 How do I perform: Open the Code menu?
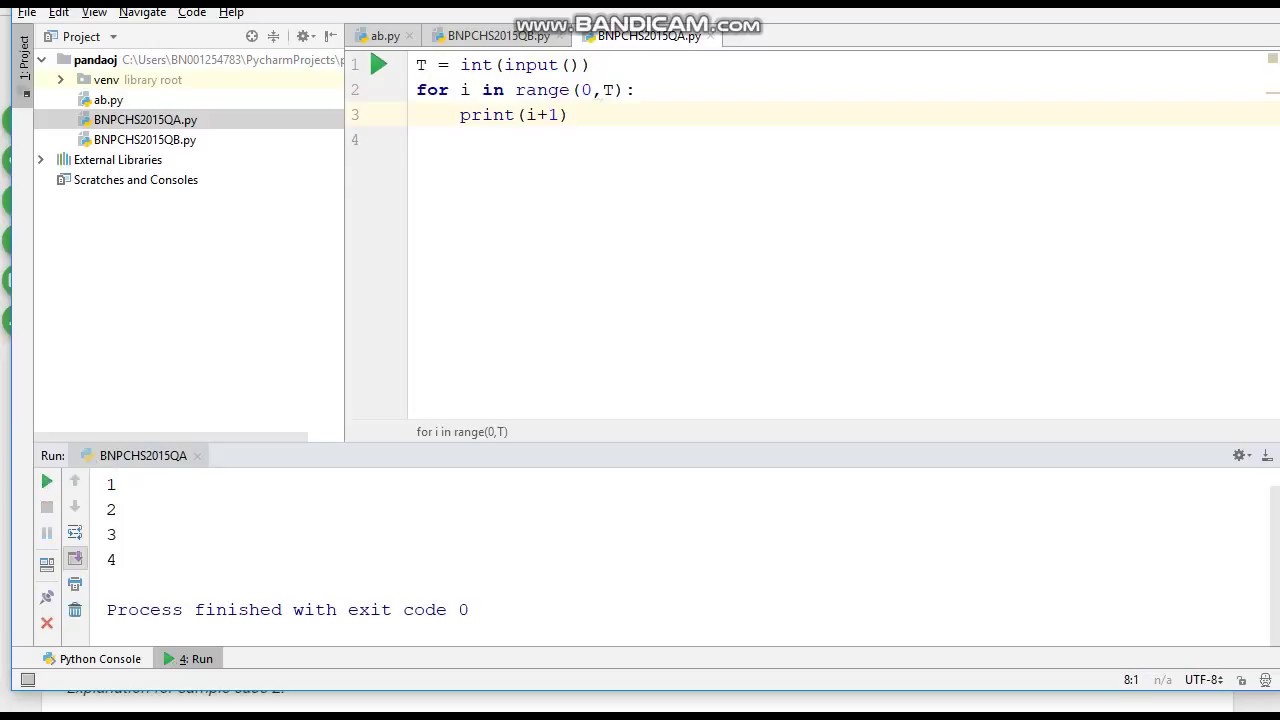click(192, 12)
